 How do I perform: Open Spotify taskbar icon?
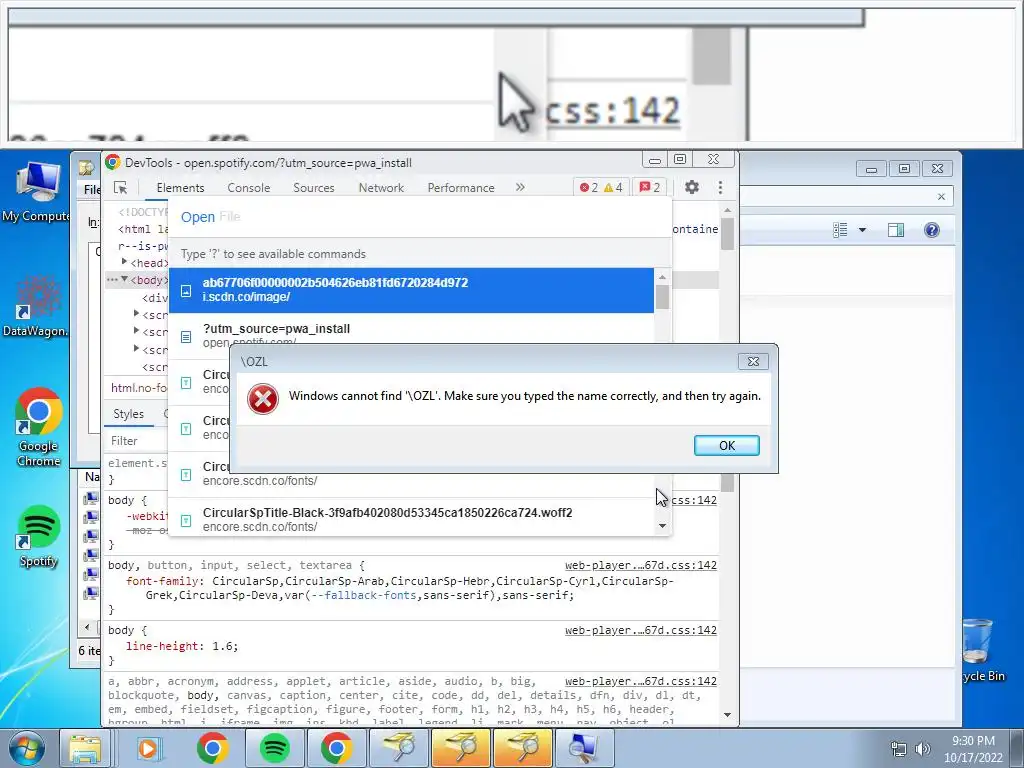(275, 748)
